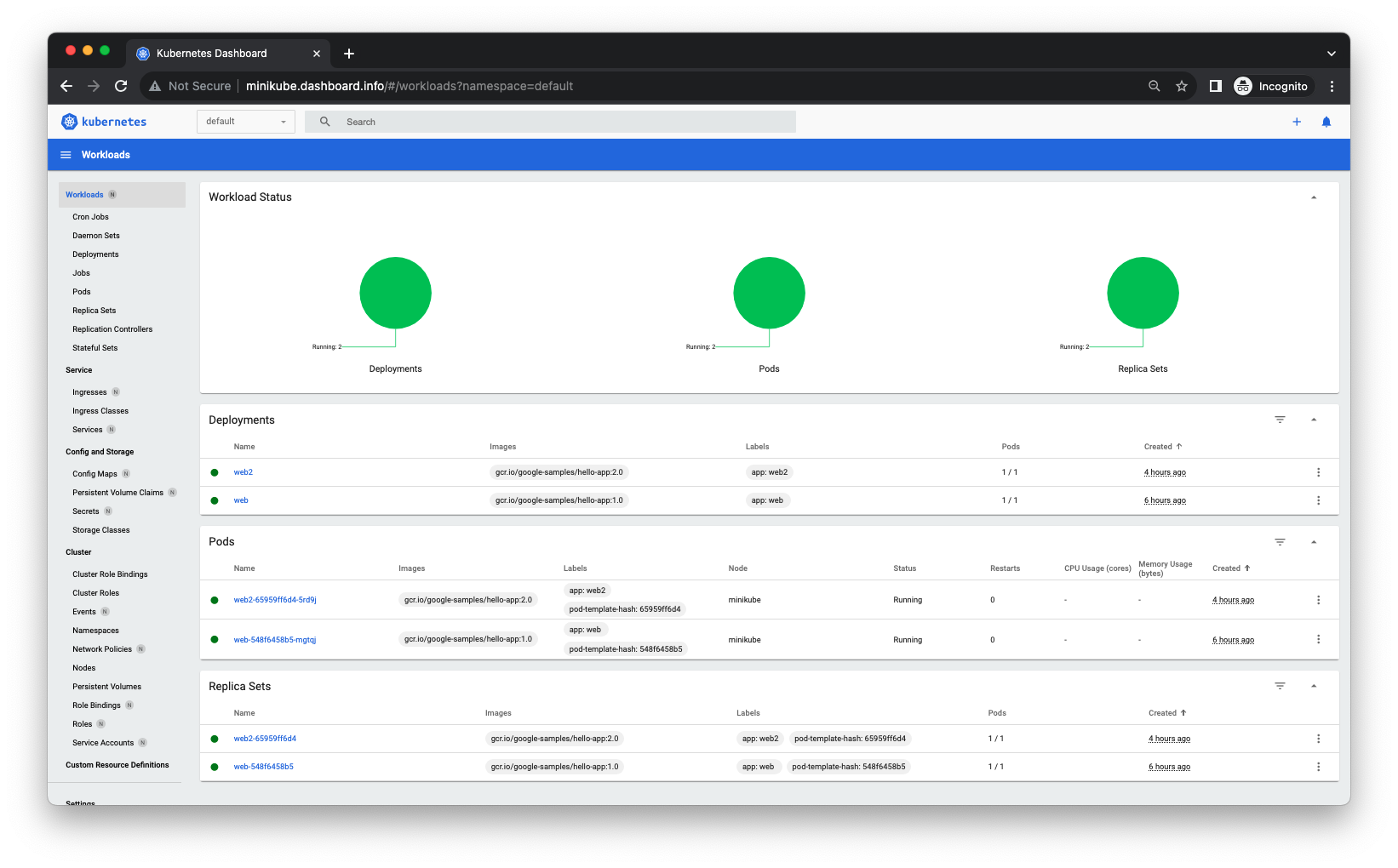Toggle browser side panel icon
This screenshot has width=1398, height=868.
tap(1216, 86)
